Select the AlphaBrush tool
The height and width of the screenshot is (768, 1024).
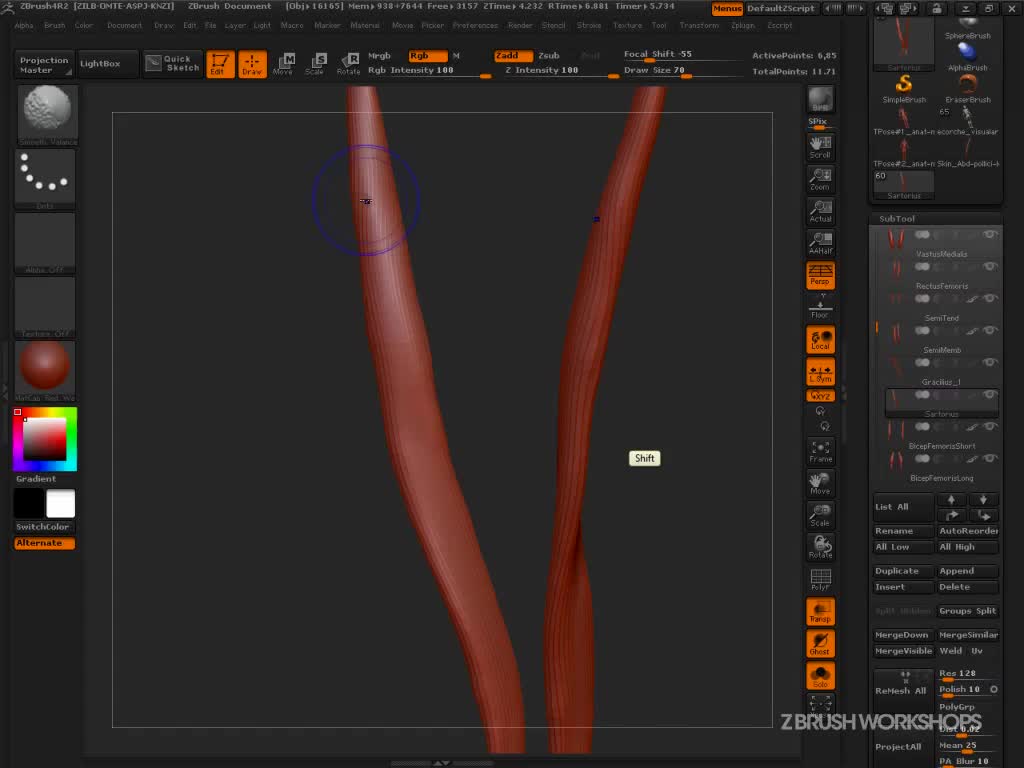pyautogui.click(x=968, y=57)
